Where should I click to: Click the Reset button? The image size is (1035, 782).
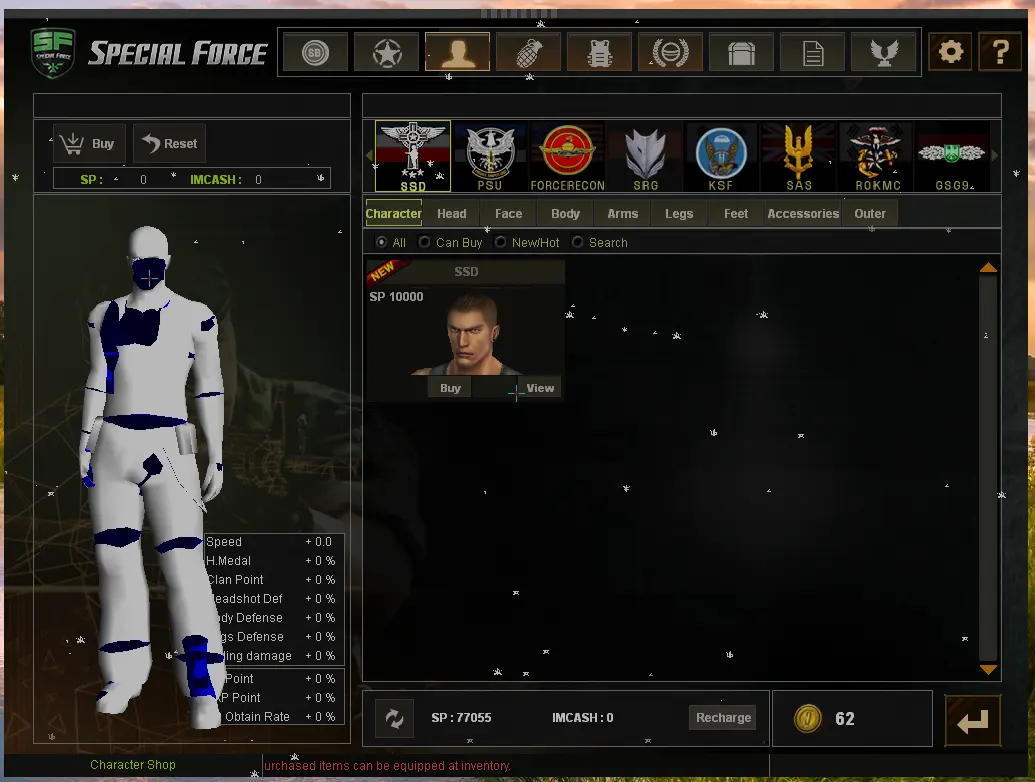[170, 143]
